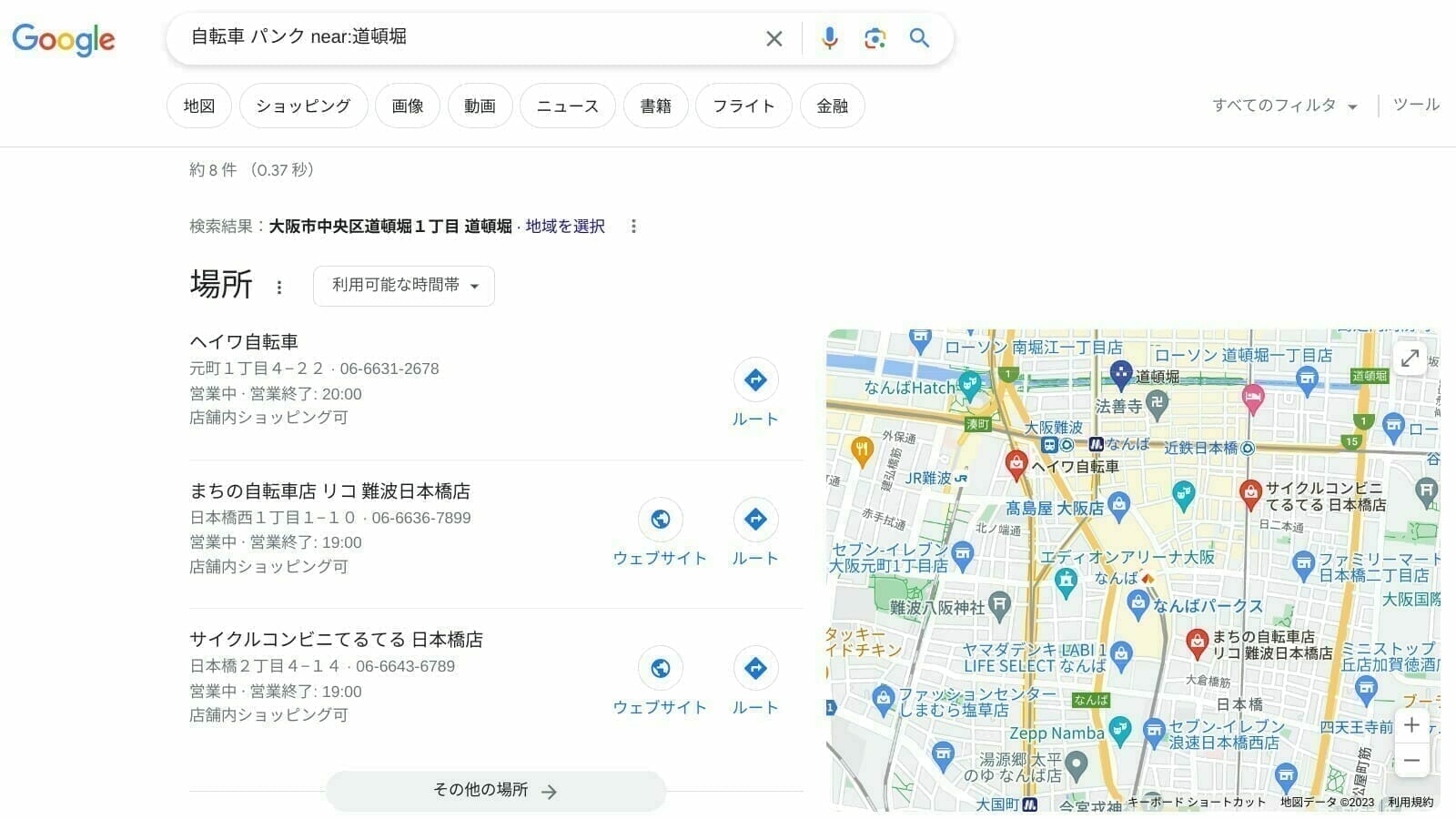This screenshot has width=1456, height=819.
Task: Click the red ヘイワ自転車 map pin
Action: 1016,464
